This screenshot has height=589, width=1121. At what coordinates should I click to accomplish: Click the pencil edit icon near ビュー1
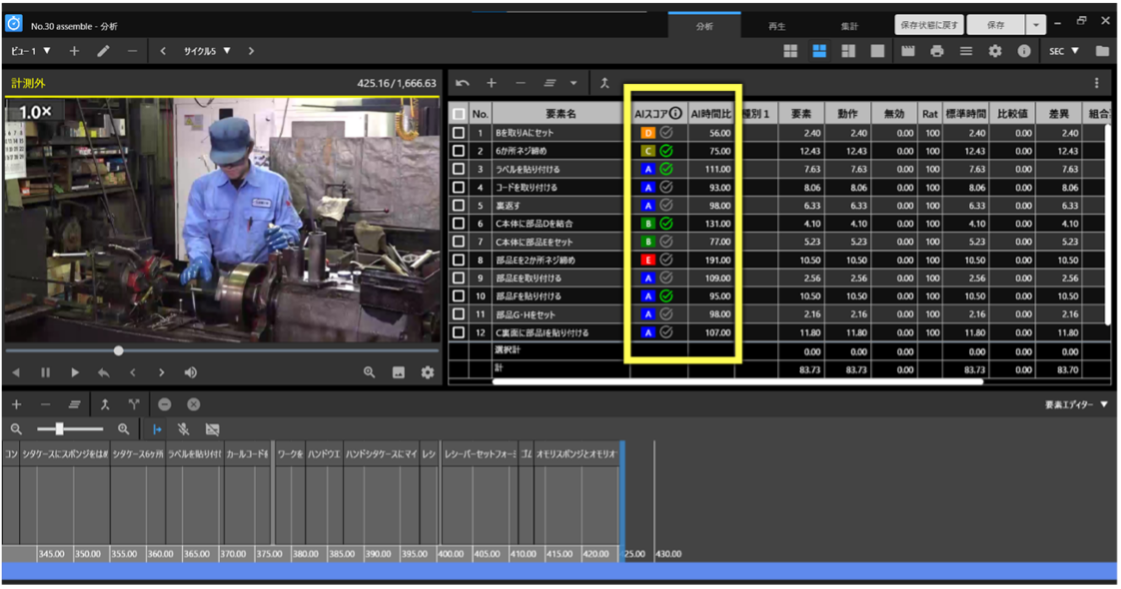[103, 51]
